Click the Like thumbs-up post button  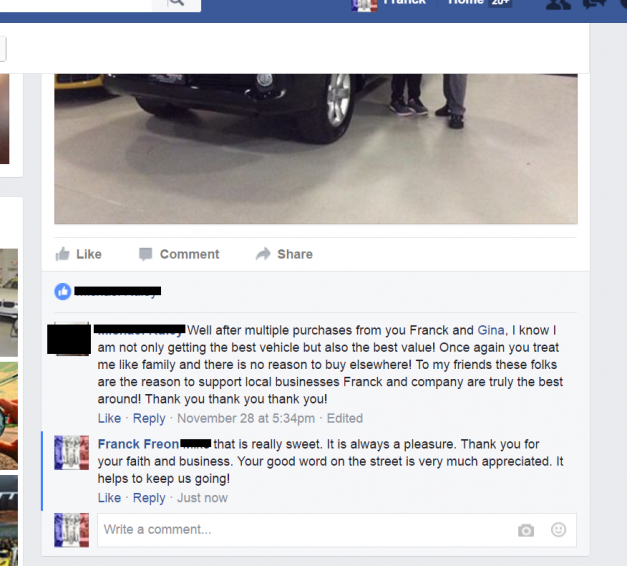pos(78,254)
